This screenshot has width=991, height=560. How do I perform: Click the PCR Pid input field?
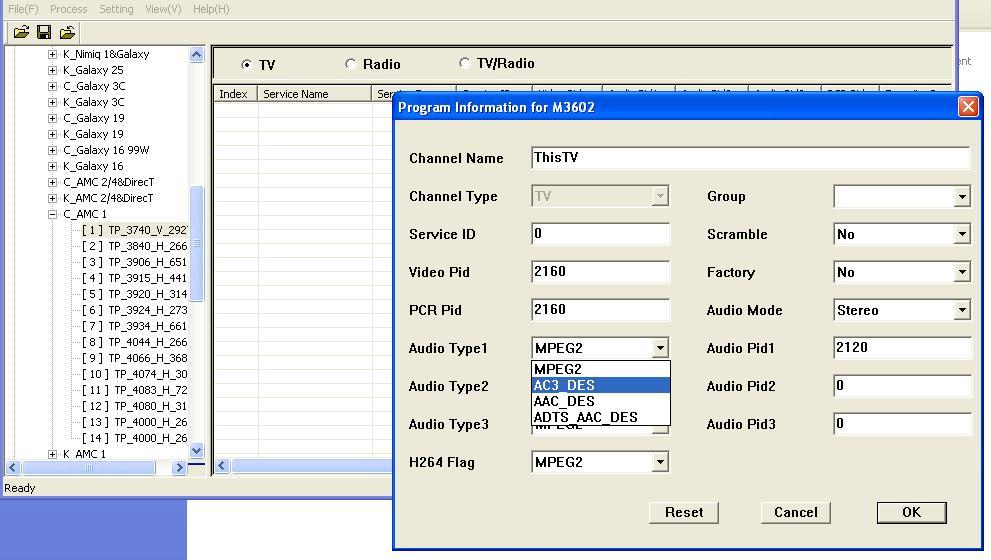(x=600, y=310)
